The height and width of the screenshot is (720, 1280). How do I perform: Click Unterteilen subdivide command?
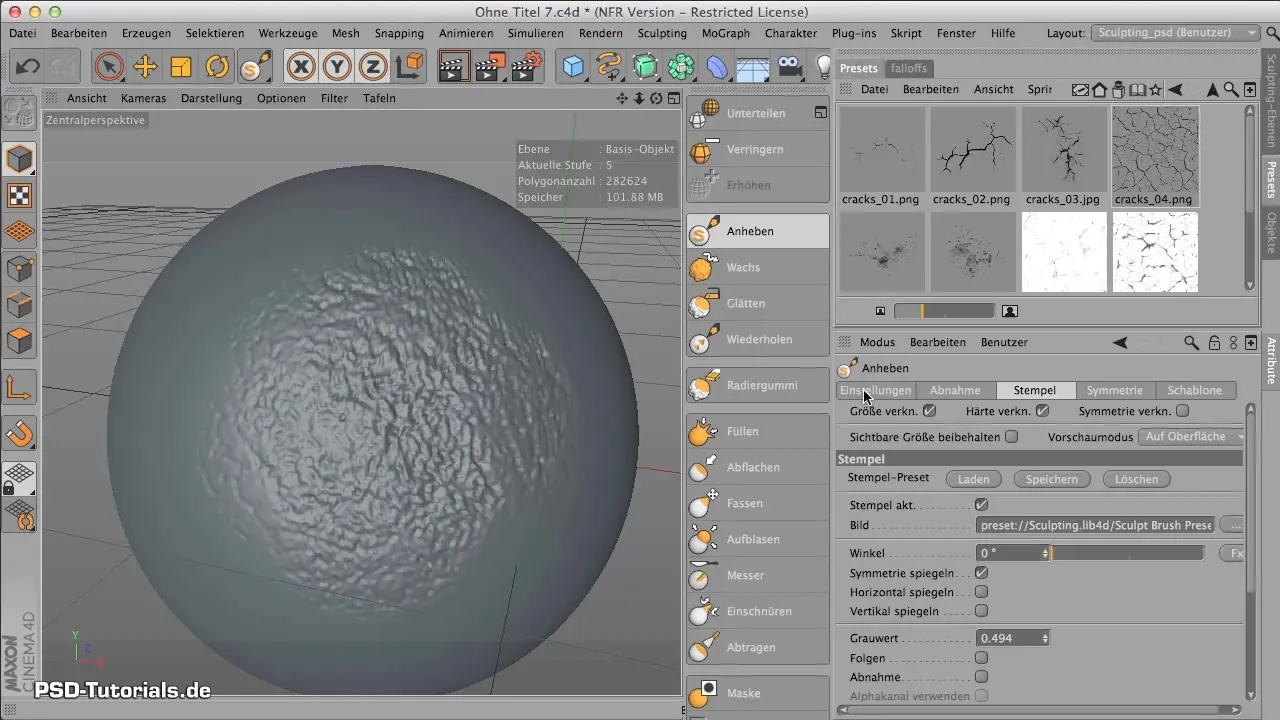(757, 113)
